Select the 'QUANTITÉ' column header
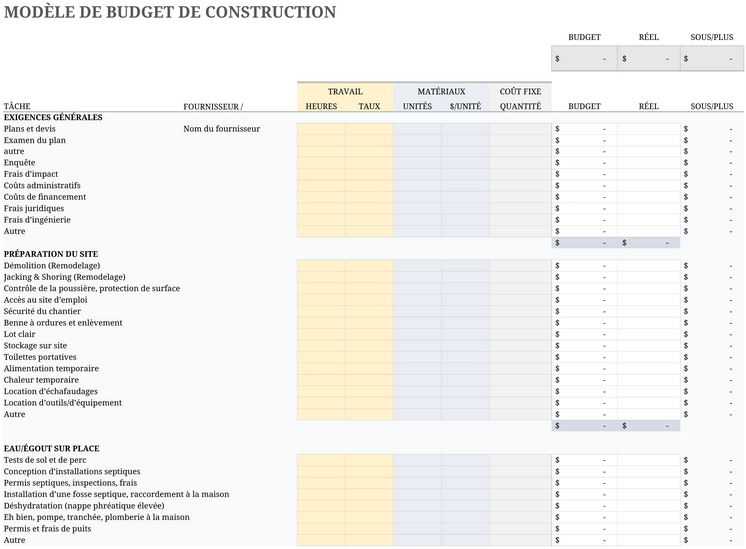 click(x=520, y=106)
